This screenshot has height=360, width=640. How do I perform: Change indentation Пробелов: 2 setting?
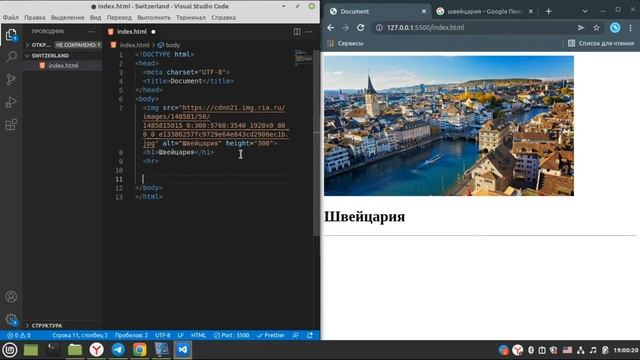pyautogui.click(x=131, y=335)
